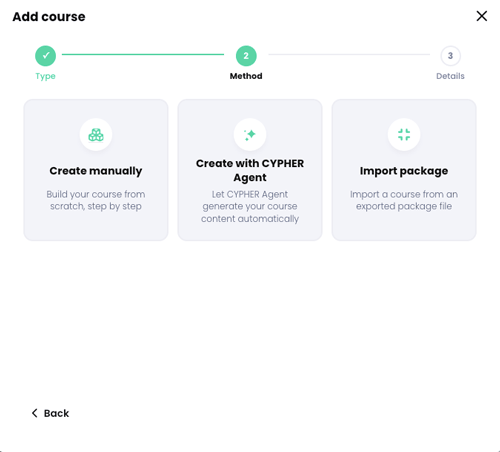Pick the Import package heading
Screen dimensions: 500x452
point(404,171)
